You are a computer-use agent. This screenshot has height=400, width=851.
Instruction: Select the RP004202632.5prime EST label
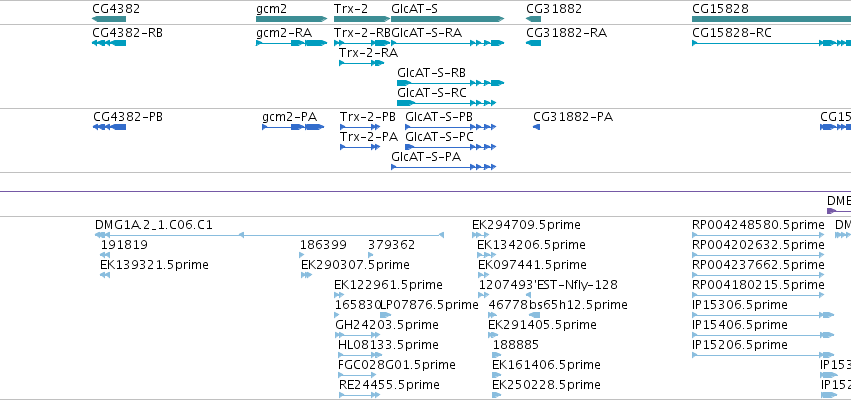(758, 245)
